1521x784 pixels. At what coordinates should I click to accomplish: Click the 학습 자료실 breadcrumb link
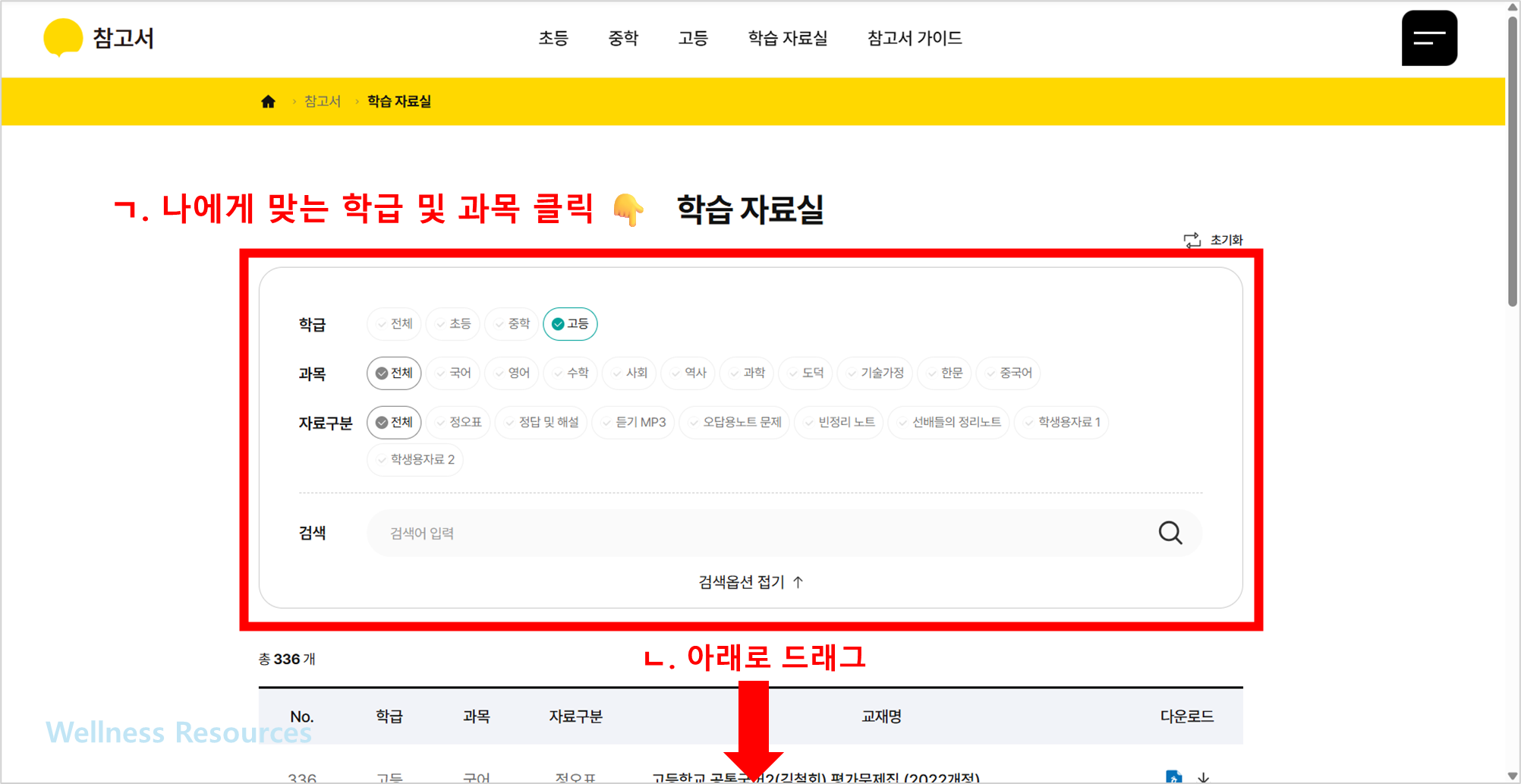click(399, 102)
